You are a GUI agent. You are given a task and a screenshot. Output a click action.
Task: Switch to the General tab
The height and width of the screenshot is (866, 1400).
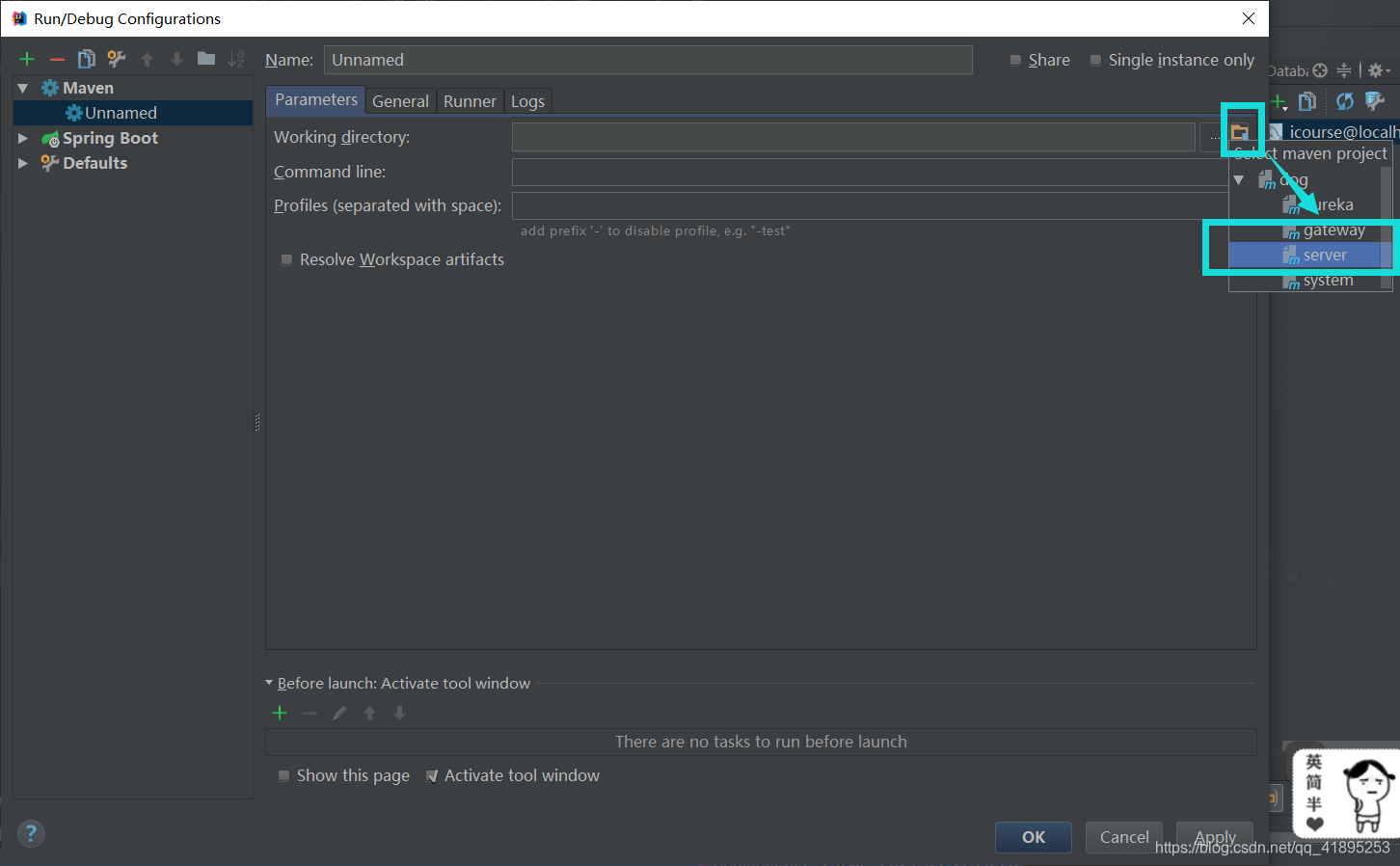pos(400,101)
